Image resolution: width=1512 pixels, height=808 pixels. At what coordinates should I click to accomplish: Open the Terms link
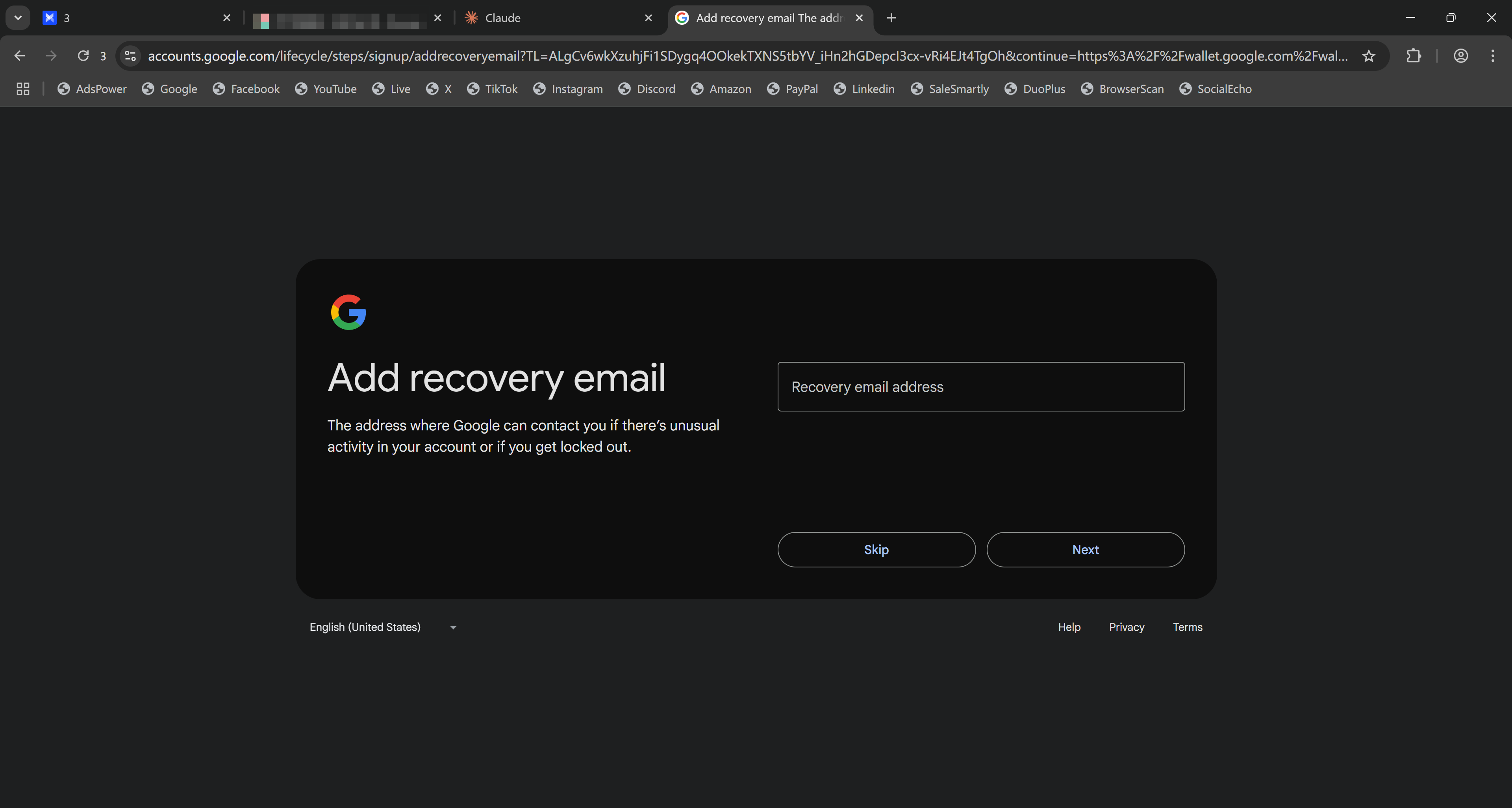tap(1188, 627)
